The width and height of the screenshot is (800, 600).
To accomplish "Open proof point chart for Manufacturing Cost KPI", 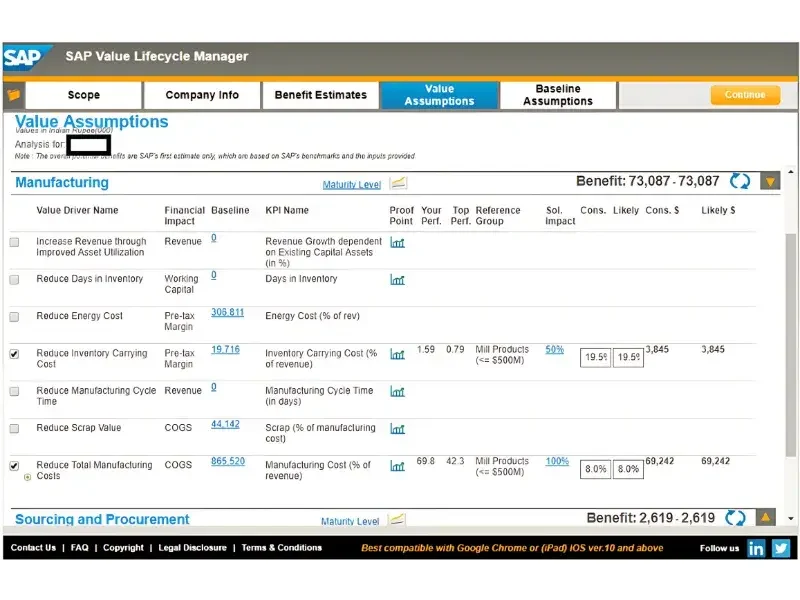I will [x=397, y=466].
